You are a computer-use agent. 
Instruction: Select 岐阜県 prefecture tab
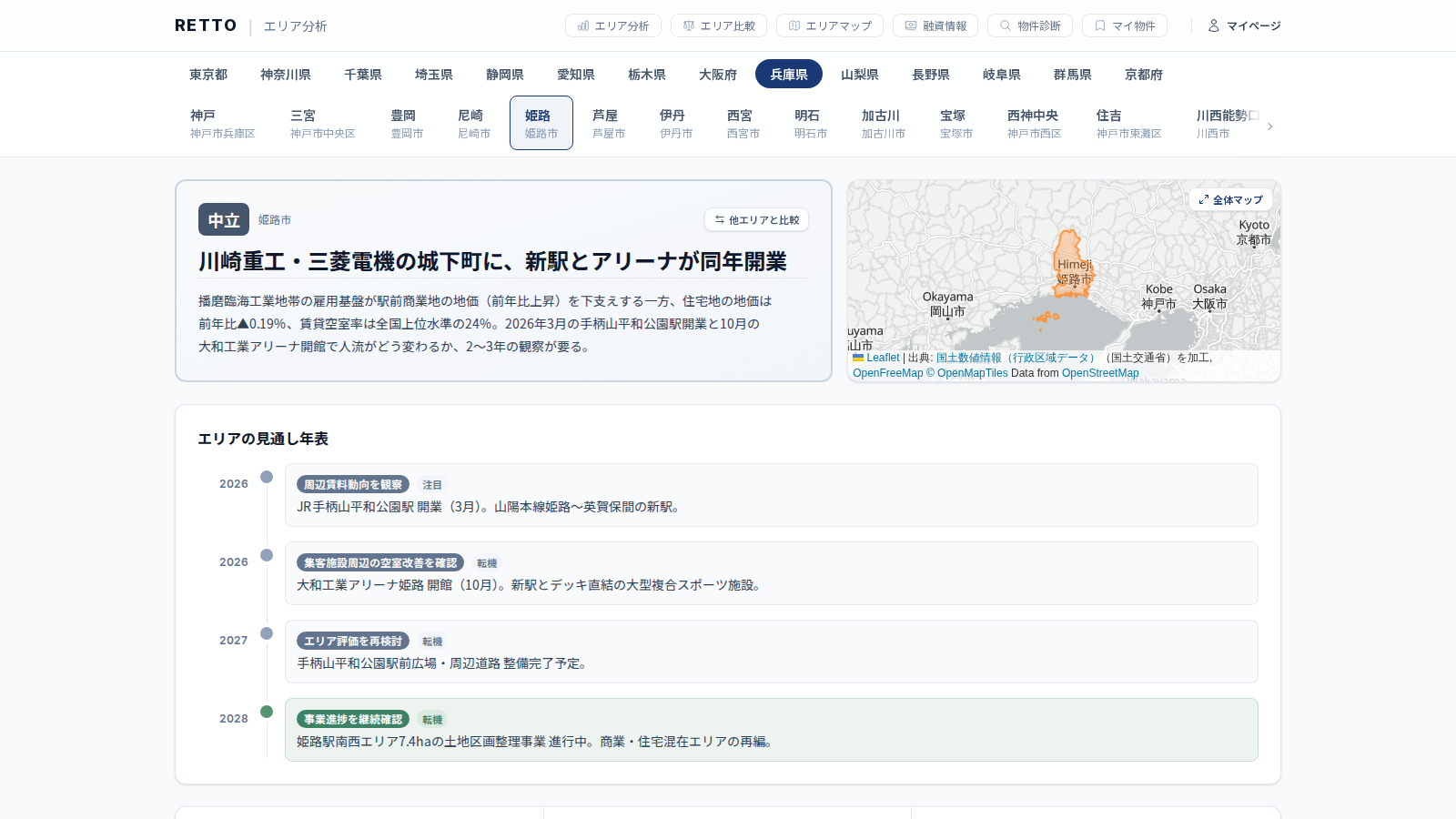coord(1002,74)
